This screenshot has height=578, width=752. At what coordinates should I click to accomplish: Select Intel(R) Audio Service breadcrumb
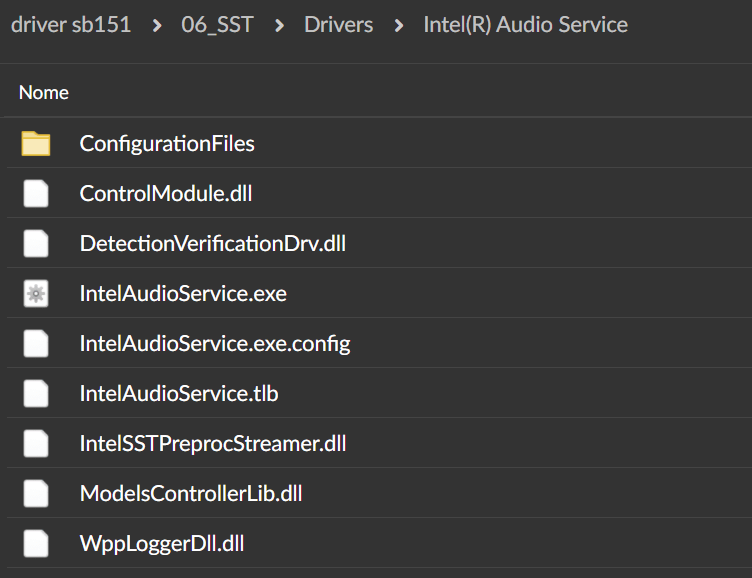525,24
